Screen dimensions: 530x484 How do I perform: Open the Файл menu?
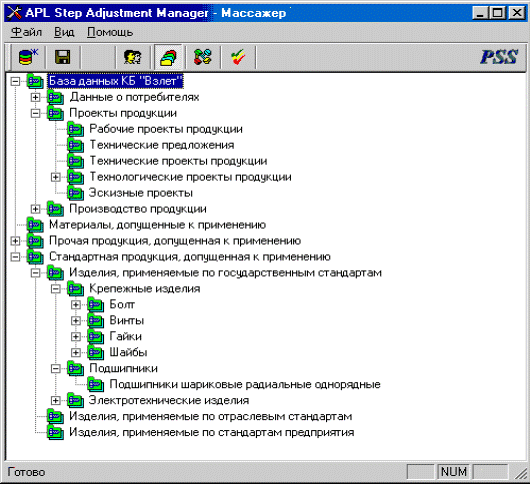tap(26, 32)
